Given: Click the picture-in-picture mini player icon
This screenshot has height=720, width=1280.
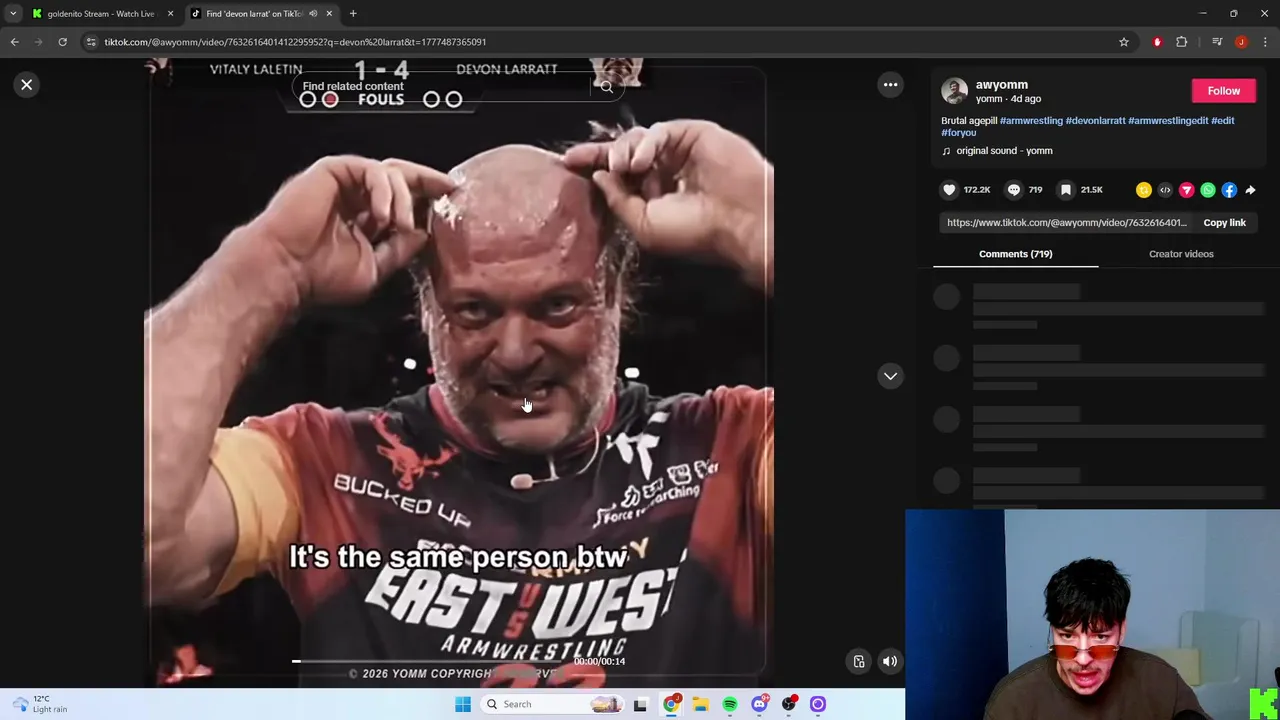Looking at the screenshot, I should point(859,661).
